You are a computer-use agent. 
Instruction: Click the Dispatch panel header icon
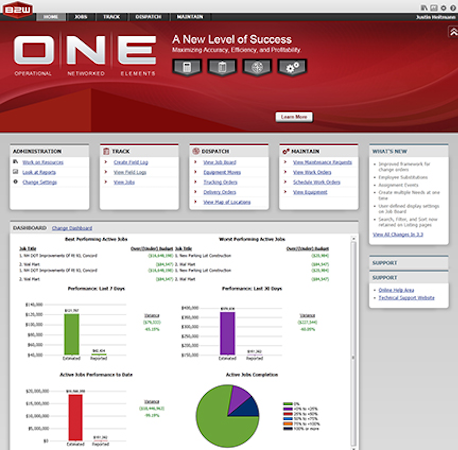(196, 151)
